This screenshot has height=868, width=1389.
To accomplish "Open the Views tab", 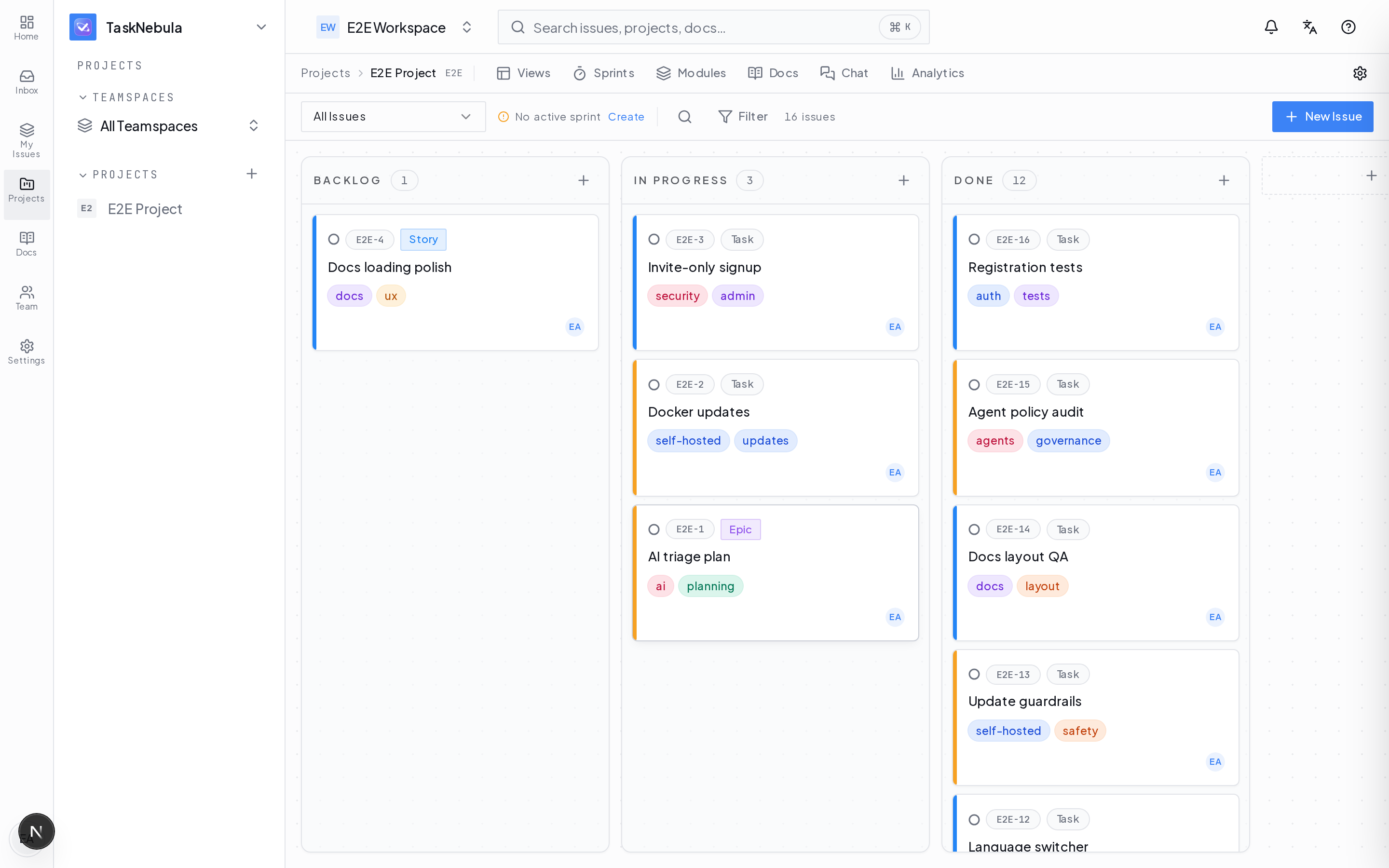I will coord(523,73).
